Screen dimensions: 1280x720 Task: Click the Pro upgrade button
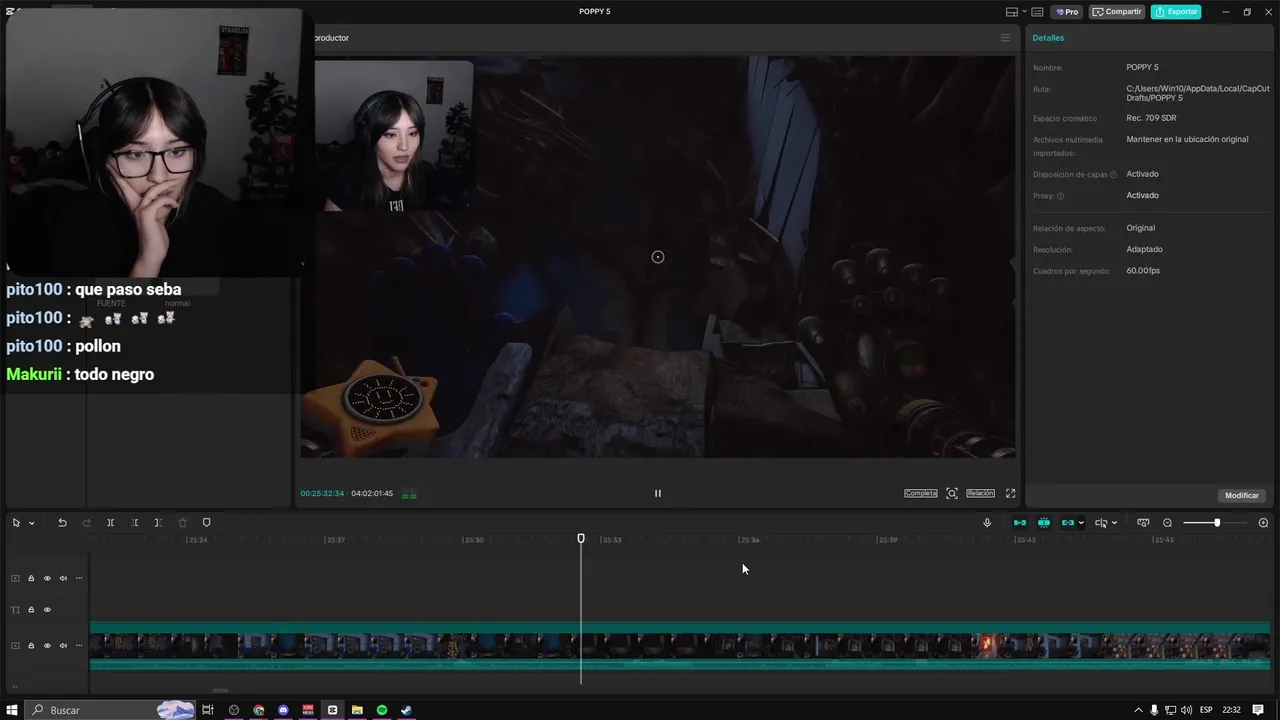click(1067, 12)
